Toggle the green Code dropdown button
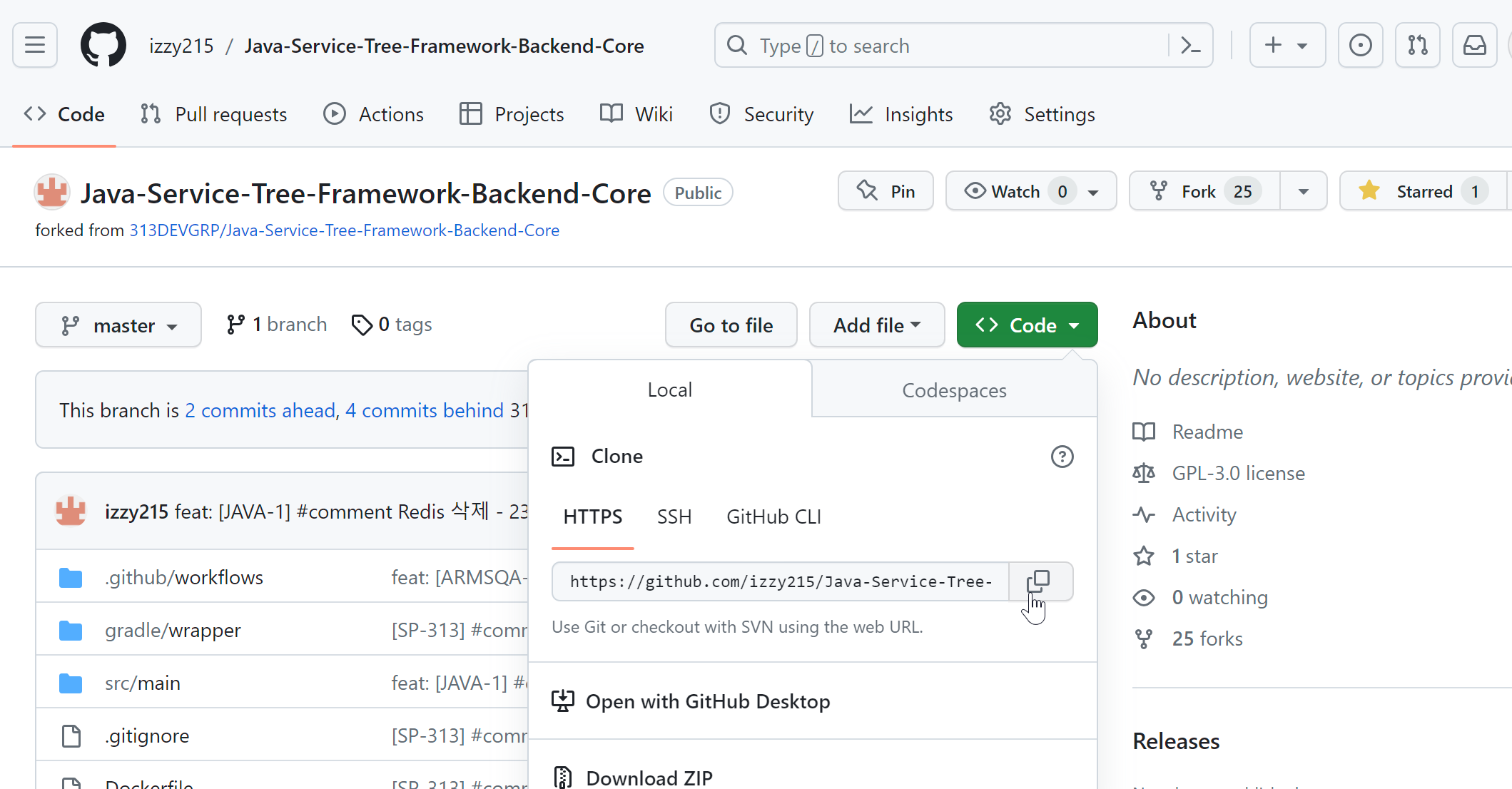This screenshot has height=789, width=1512. 1027,325
